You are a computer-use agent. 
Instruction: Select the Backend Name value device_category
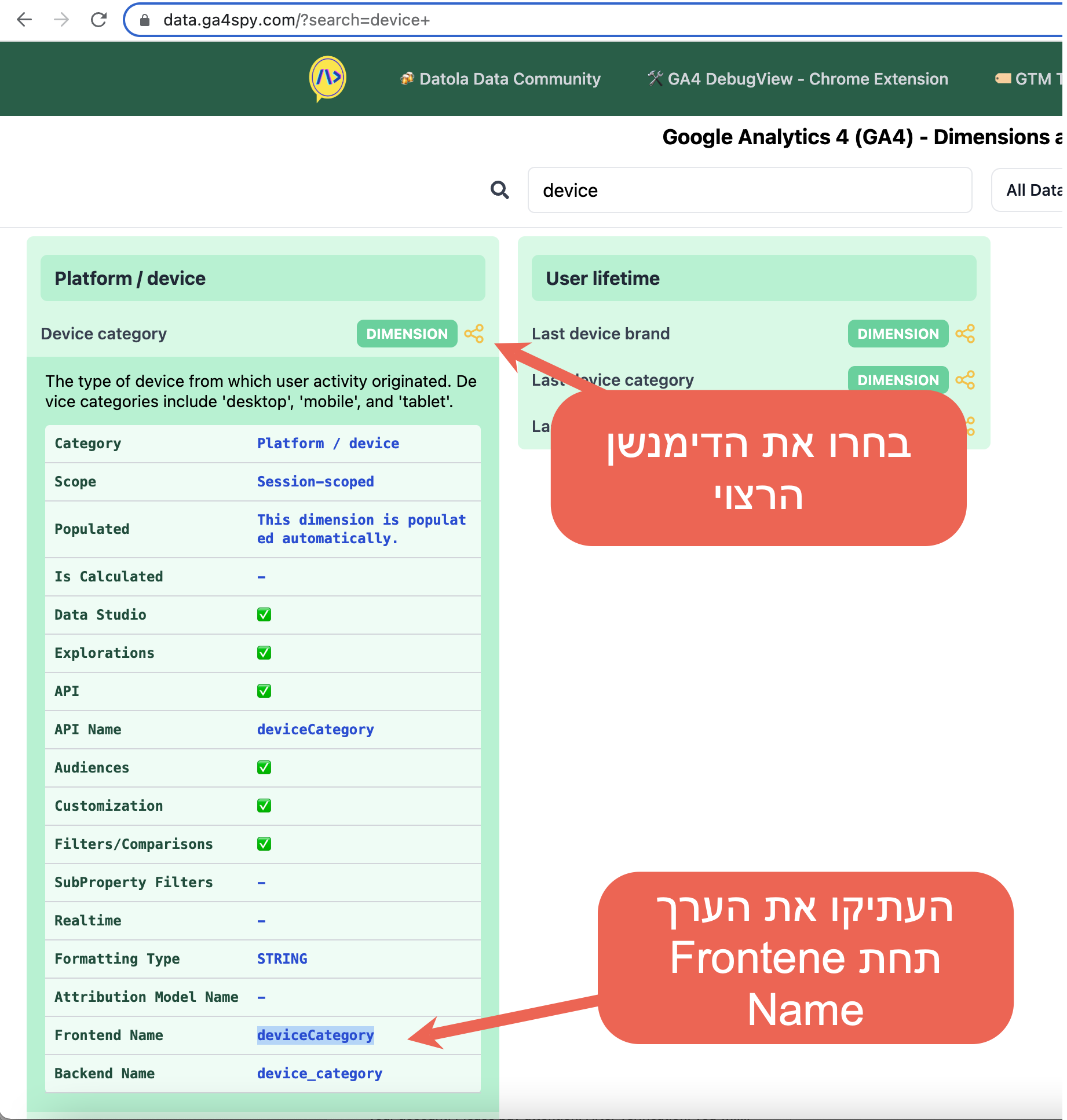pyautogui.click(x=320, y=1073)
